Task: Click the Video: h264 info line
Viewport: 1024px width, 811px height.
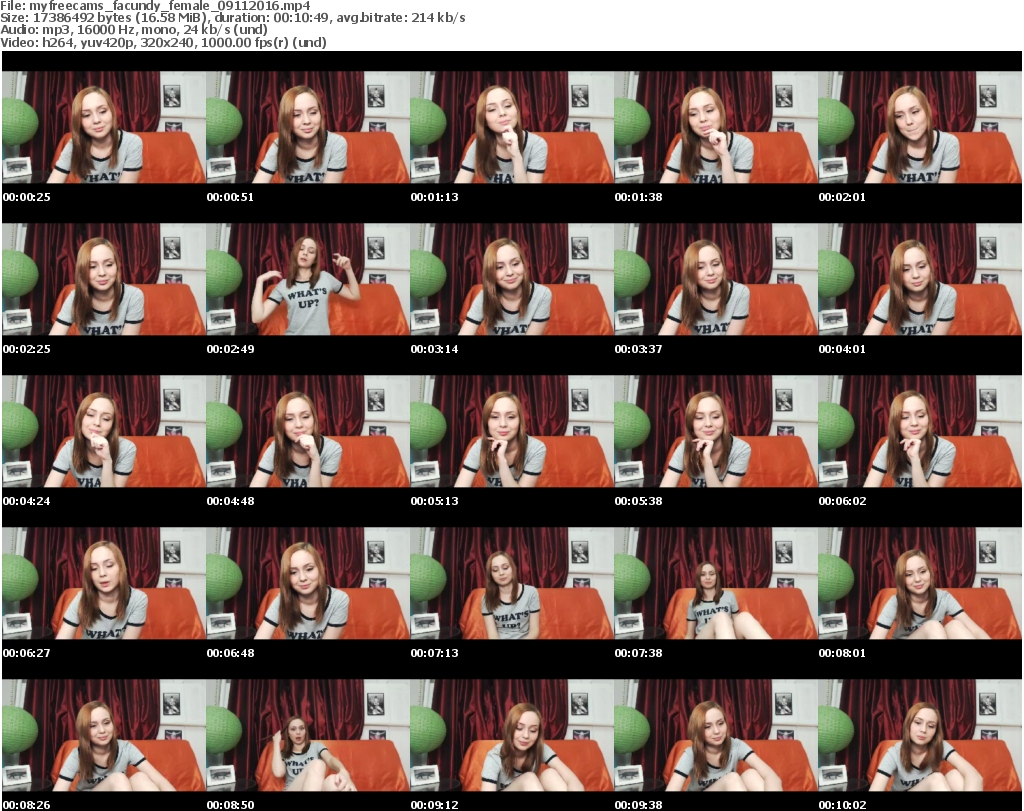Action: pyautogui.click(x=163, y=42)
